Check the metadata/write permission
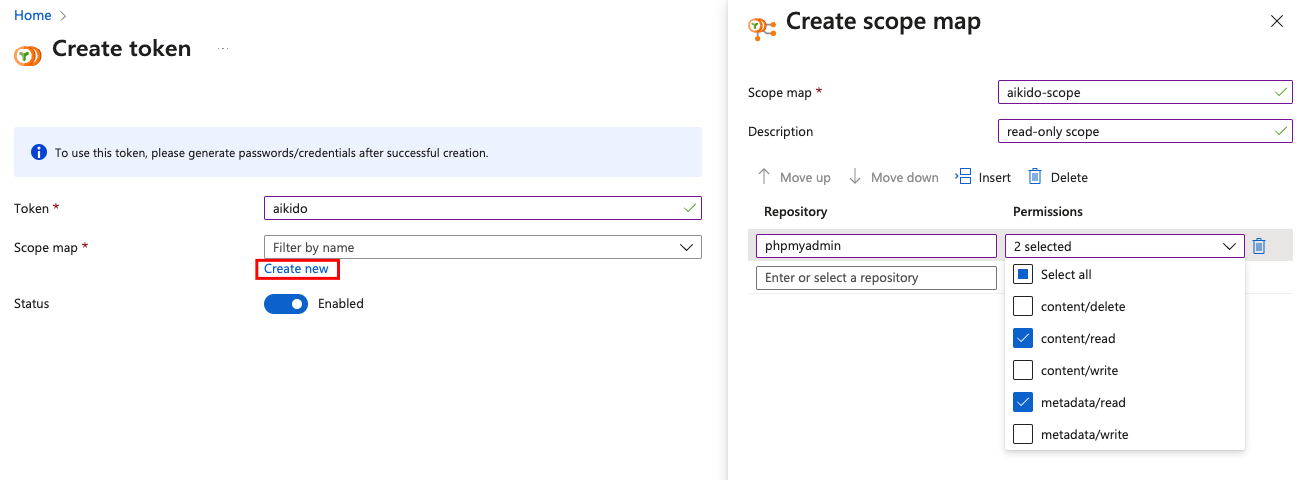The height and width of the screenshot is (480, 1312). coord(1022,434)
